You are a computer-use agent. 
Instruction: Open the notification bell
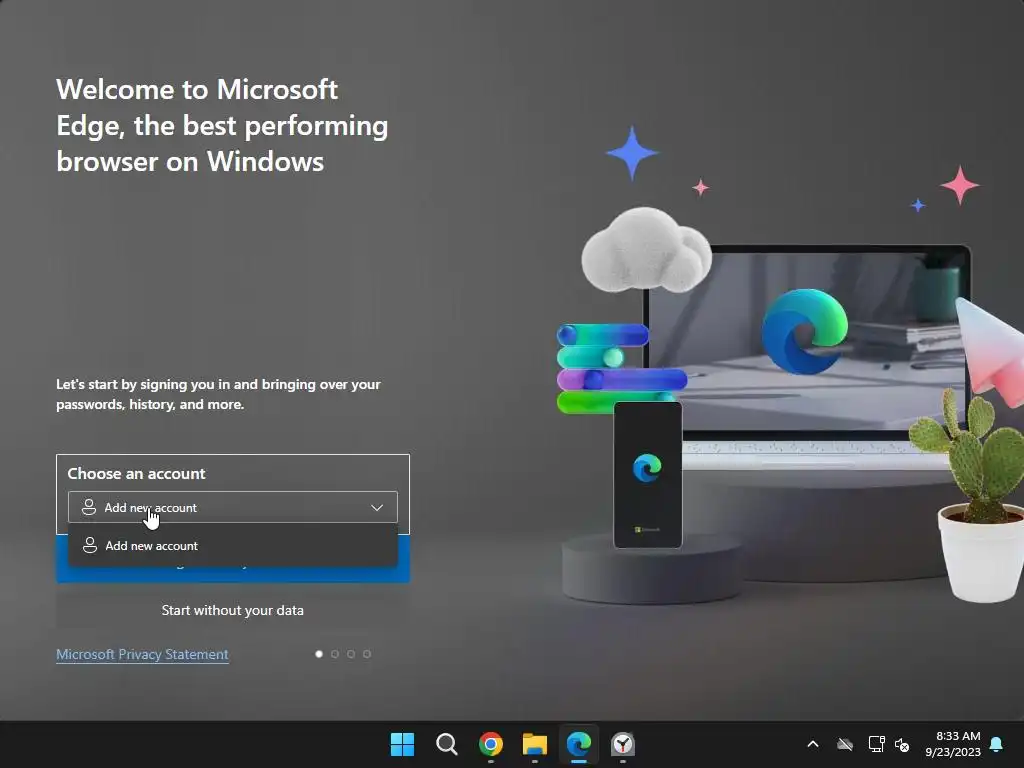[x=996, y=744]
